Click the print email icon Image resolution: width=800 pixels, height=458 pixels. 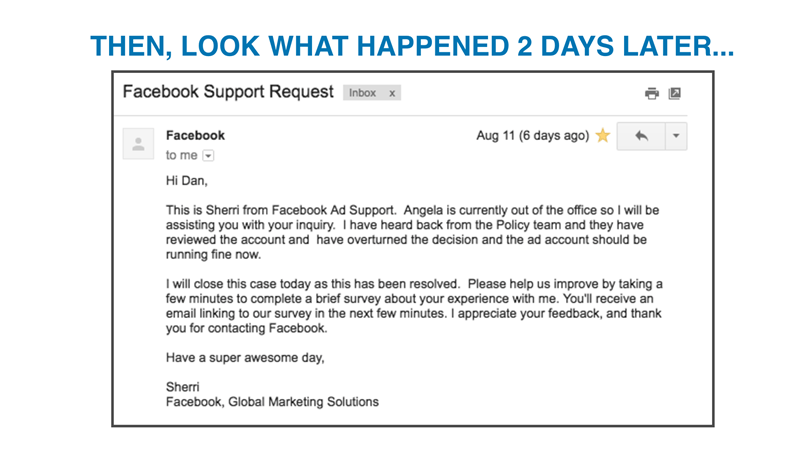coord(652,93)
